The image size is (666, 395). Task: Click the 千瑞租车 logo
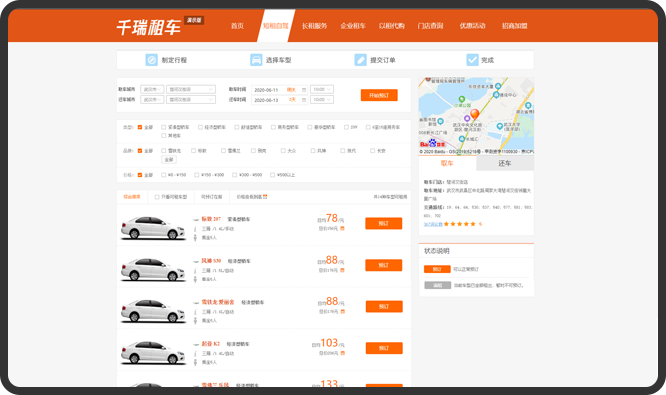click(149, 27)
